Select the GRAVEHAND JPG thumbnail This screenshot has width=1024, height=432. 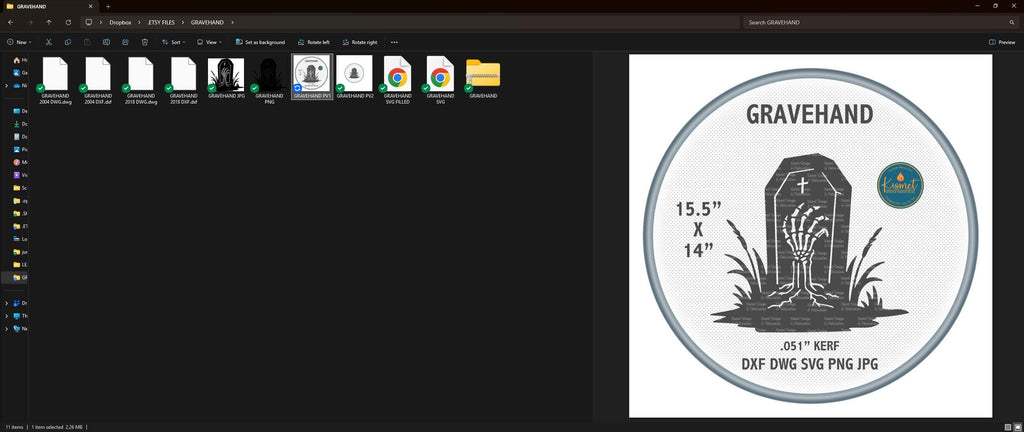click(226, 78)
